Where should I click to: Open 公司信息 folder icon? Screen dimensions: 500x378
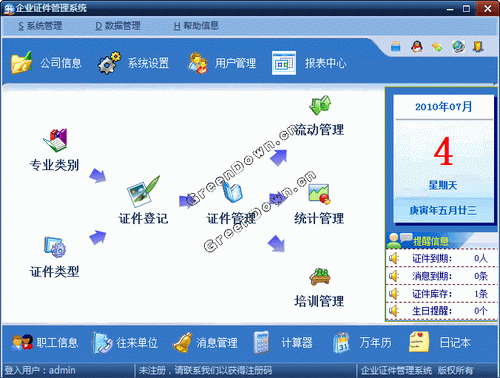click(22, 63)
